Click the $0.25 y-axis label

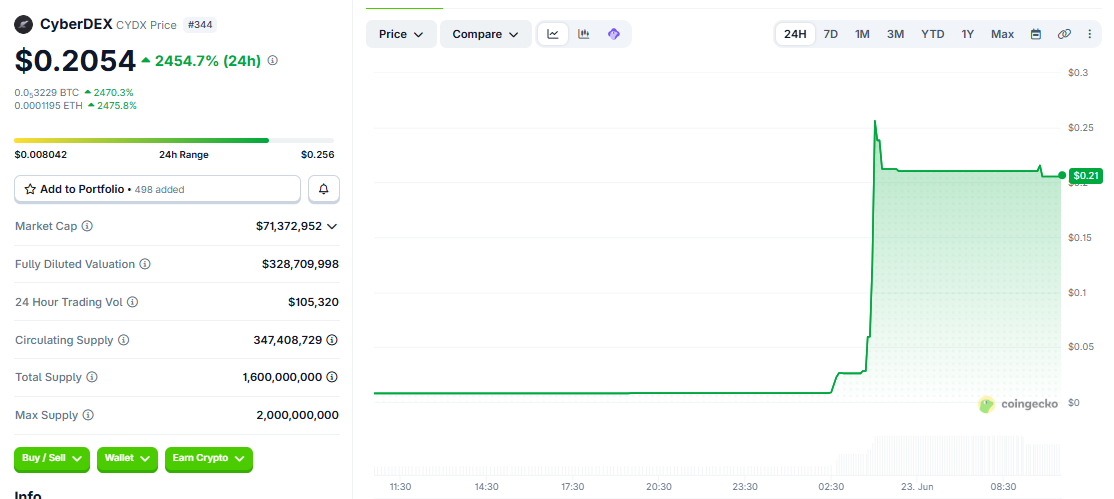[1080, 128]
